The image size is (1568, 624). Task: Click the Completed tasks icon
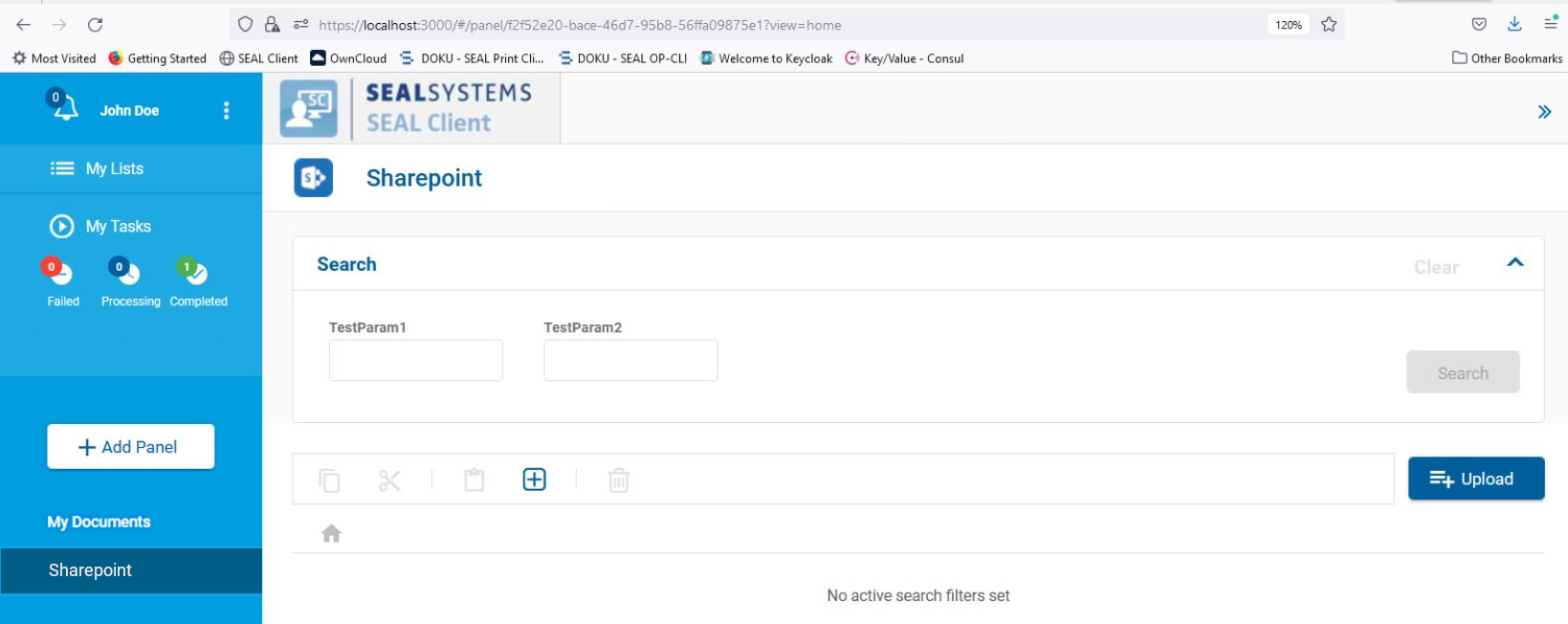click(x=193, y=273)
